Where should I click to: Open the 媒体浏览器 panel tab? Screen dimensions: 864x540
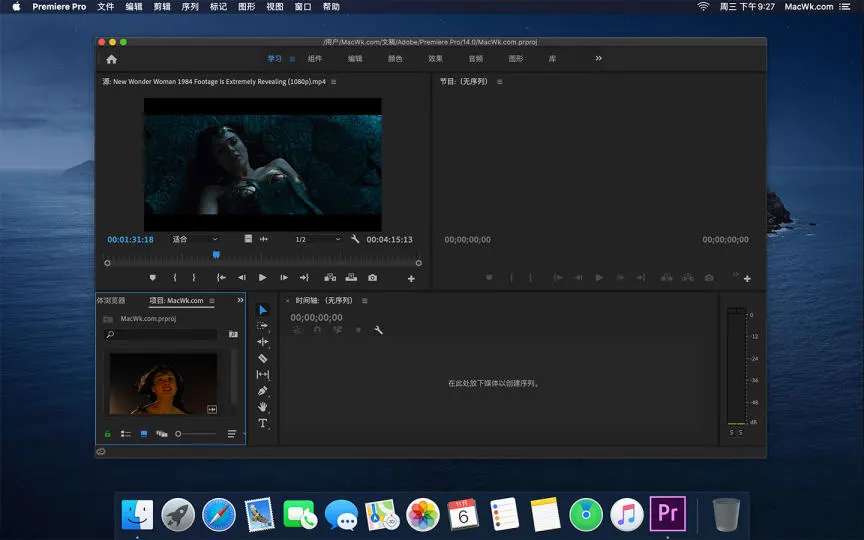pos(111,300)
